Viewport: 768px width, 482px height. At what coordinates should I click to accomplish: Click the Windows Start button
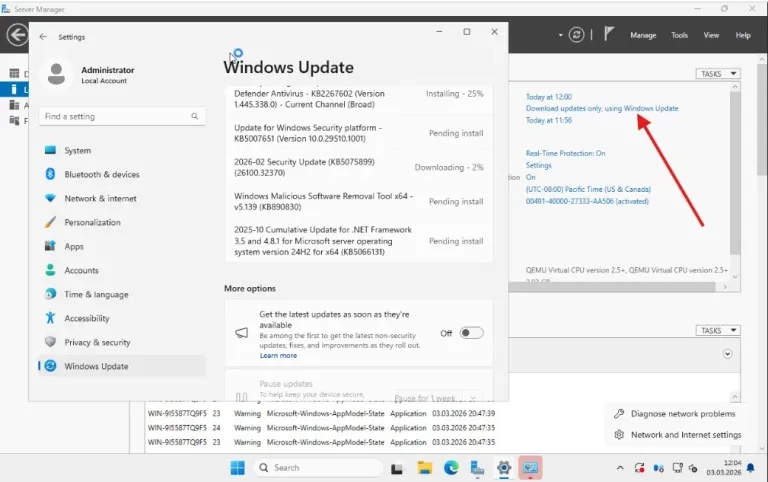[238, 468]
